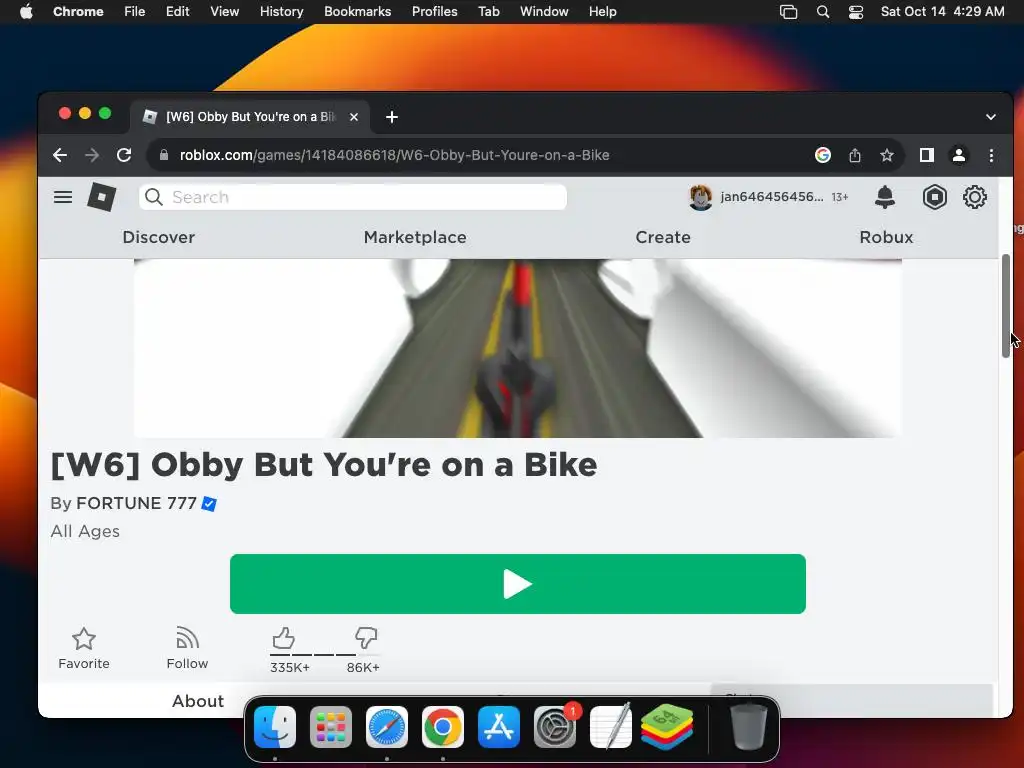Open the Edit menu
The height and width of the screenshot is (768, 1024).
pyautogui.click(x=177, y=11)
